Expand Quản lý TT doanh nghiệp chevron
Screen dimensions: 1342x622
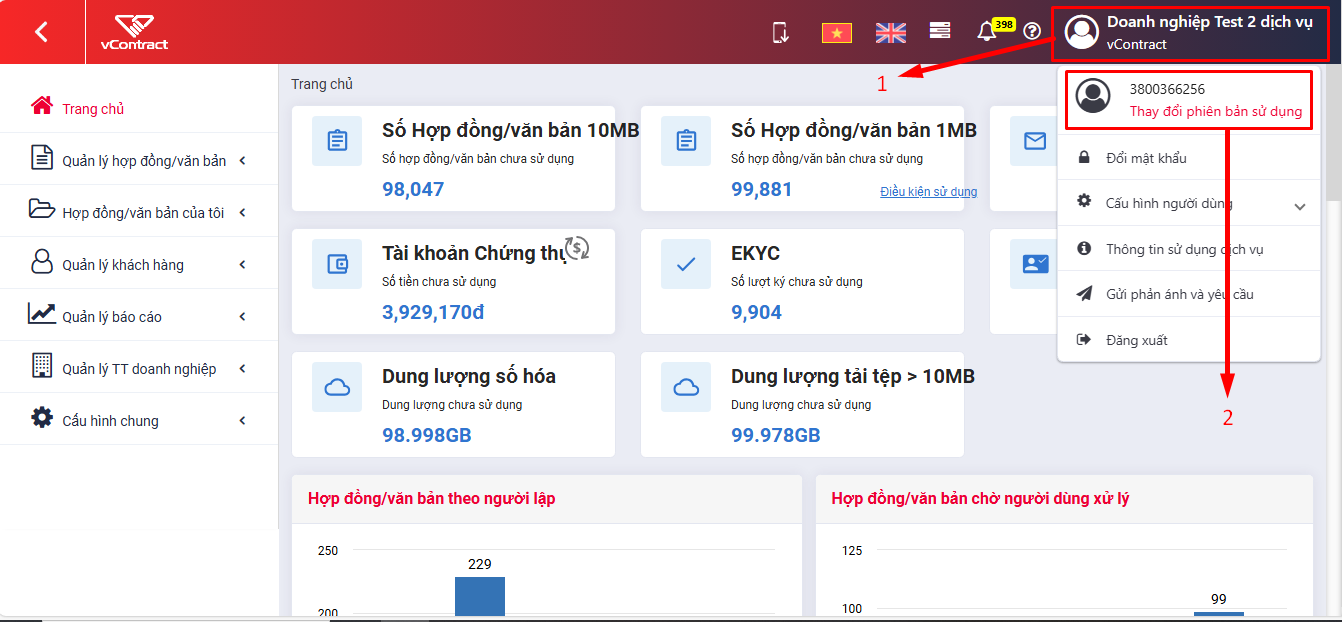tap(242, 368)
